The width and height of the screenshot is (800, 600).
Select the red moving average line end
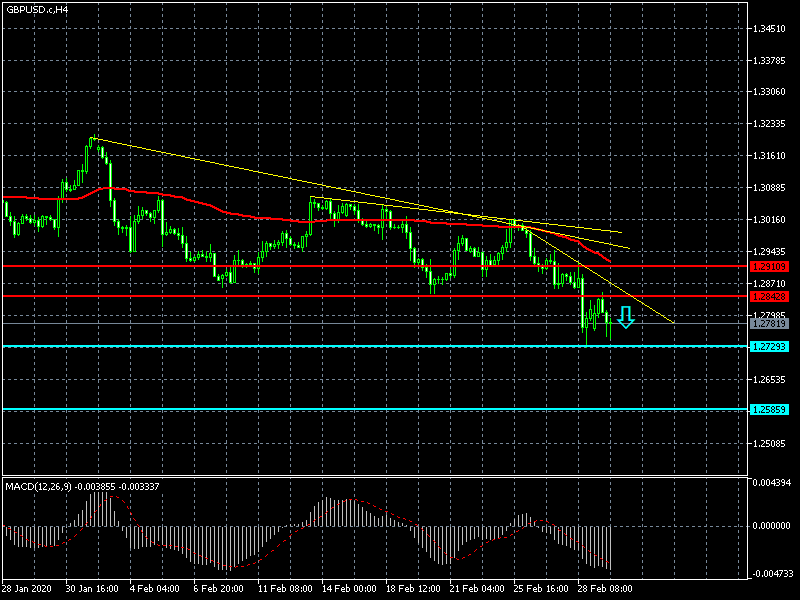[609, 261]
